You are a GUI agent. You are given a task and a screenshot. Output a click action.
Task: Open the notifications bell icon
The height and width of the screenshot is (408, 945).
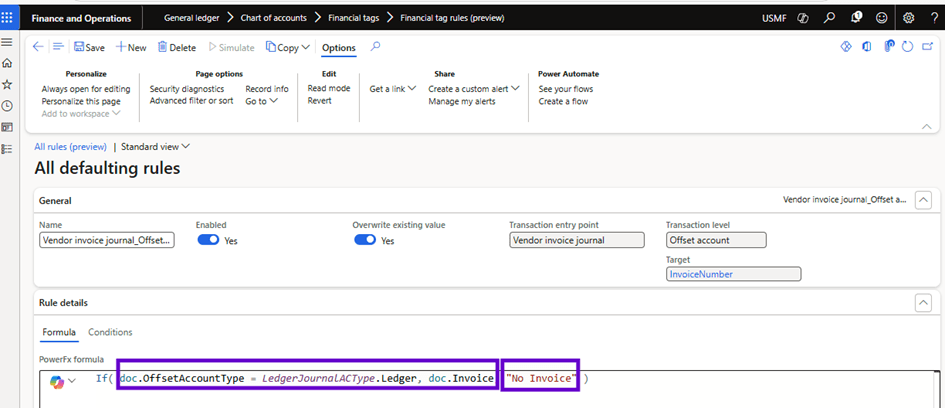(x=856, y=17)
